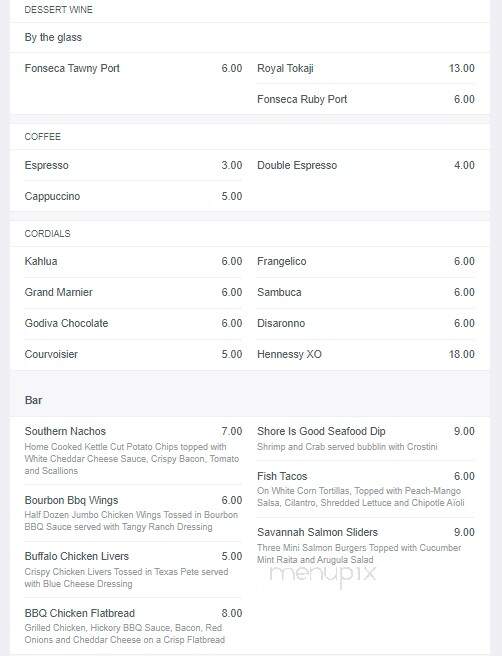Select the Fonseca Tawny Port item
The height and width of the screenshot is (656, 502).
pyautogui.click(x=72, y=68)
